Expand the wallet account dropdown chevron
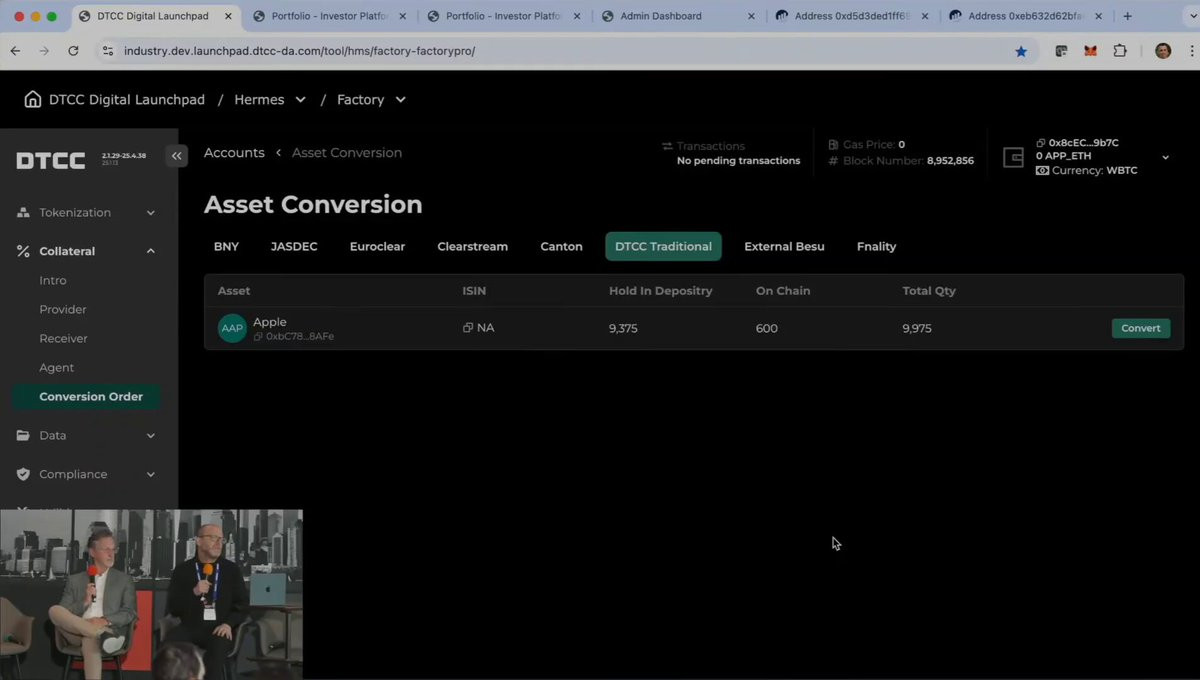1200x680 pixels. [x=1165, y=158]
